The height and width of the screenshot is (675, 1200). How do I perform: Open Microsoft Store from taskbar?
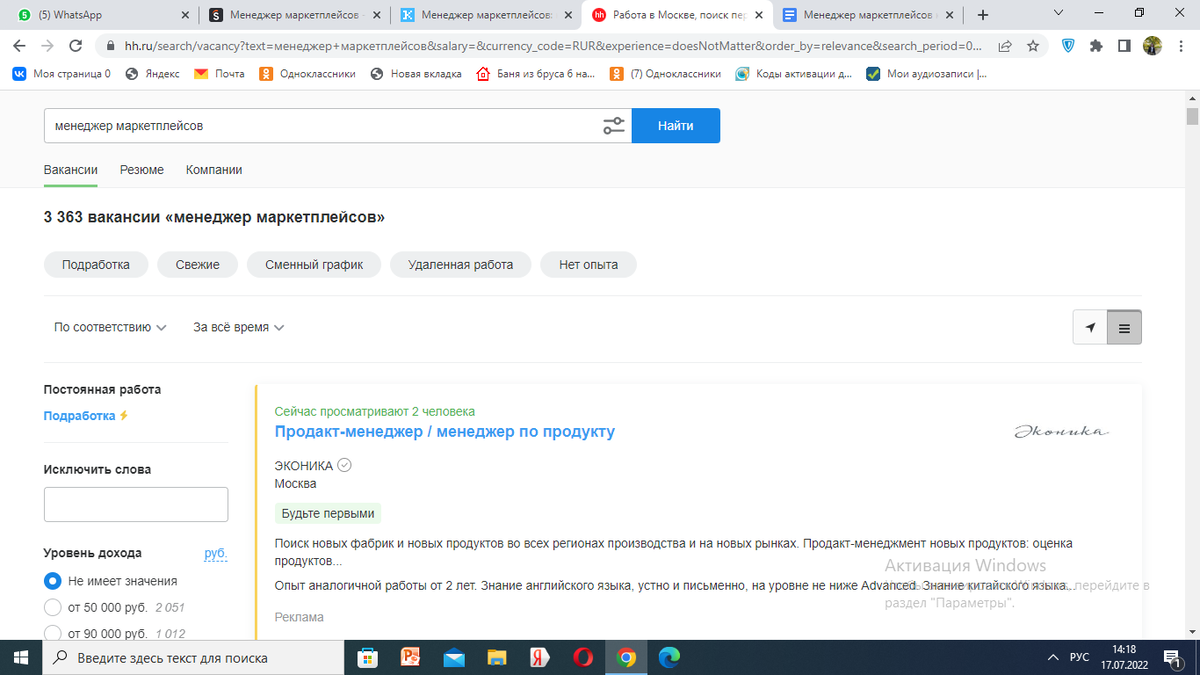367,657
